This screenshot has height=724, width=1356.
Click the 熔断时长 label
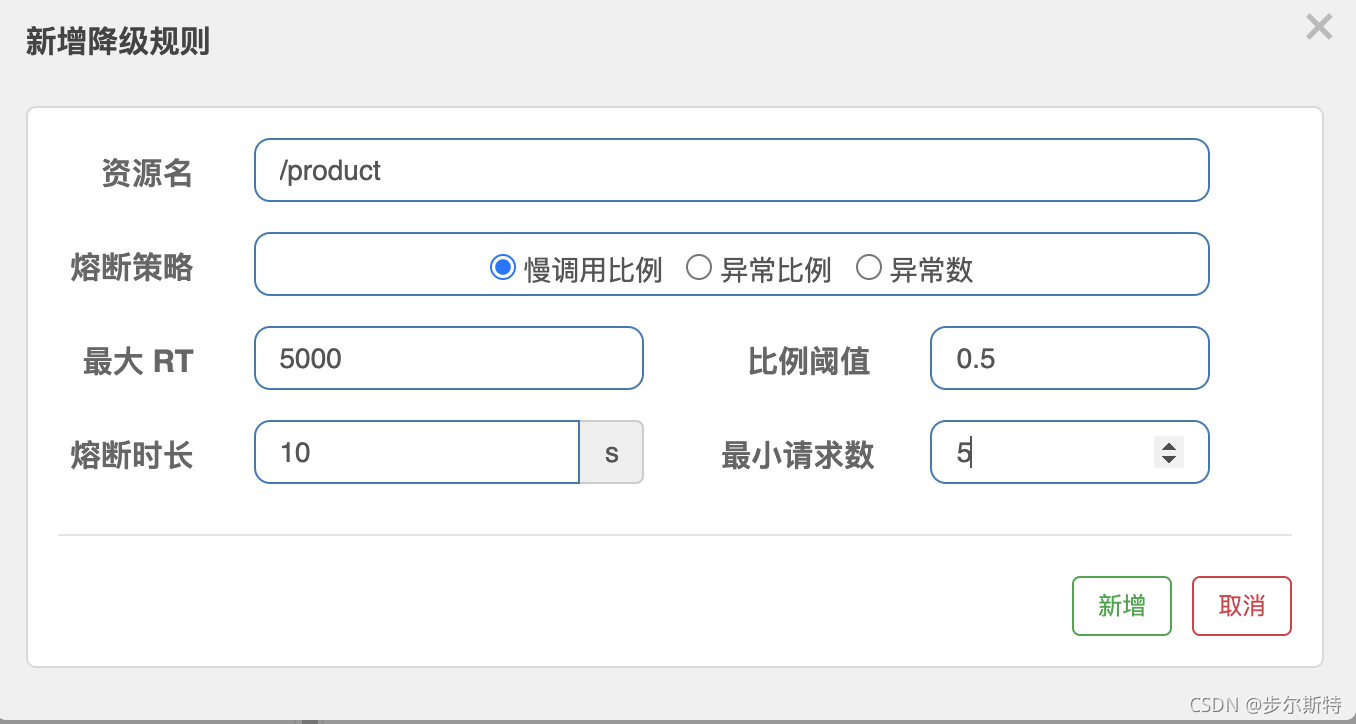tap(132, 455)
